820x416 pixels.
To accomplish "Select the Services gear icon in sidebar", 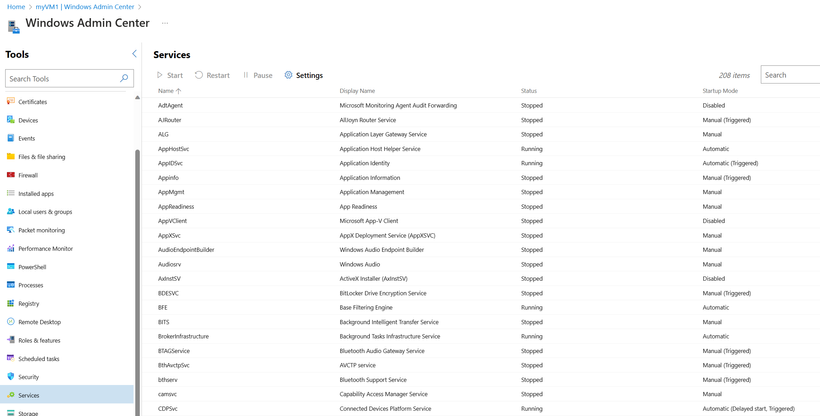I will point(10,395).
